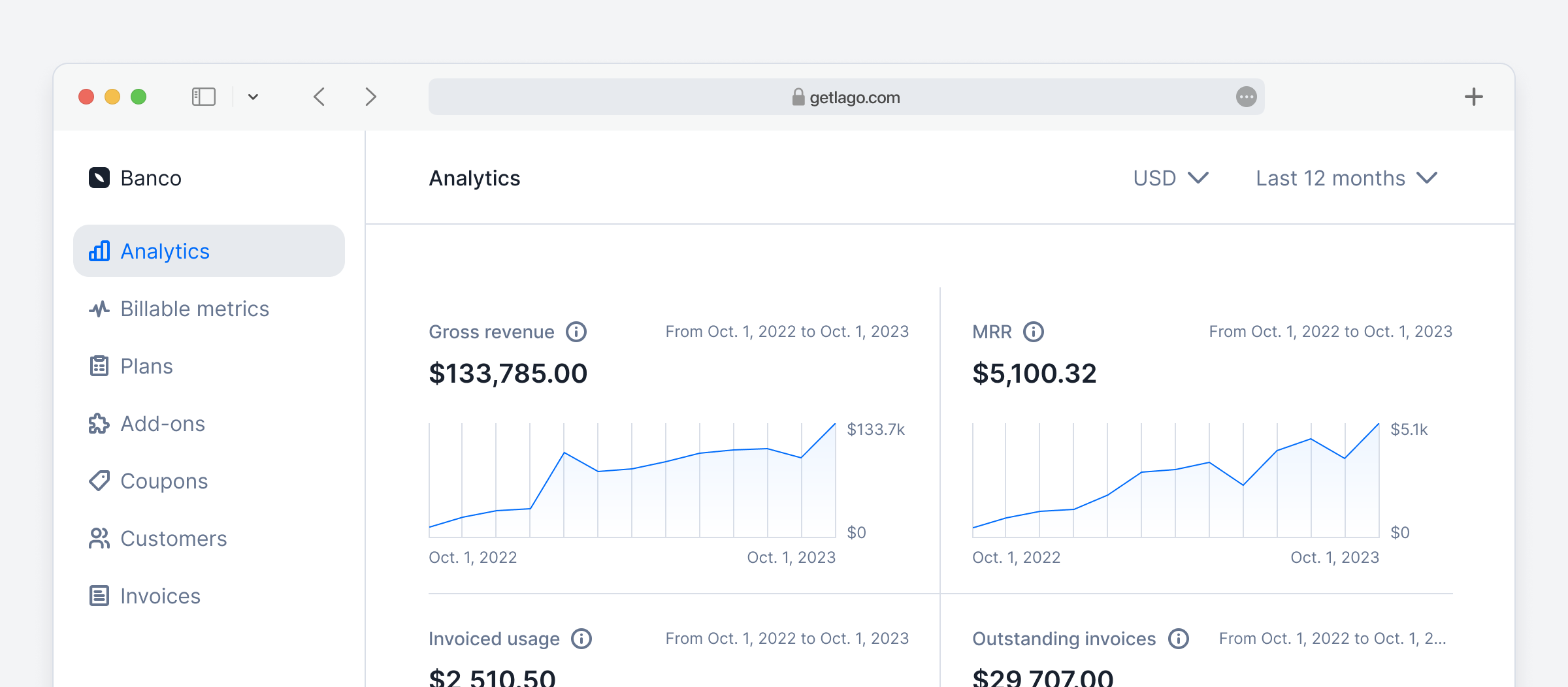This screenshot has width=1568, height=687.
Task: Click the Gross revenue info icon
Action: coord(576,332)
